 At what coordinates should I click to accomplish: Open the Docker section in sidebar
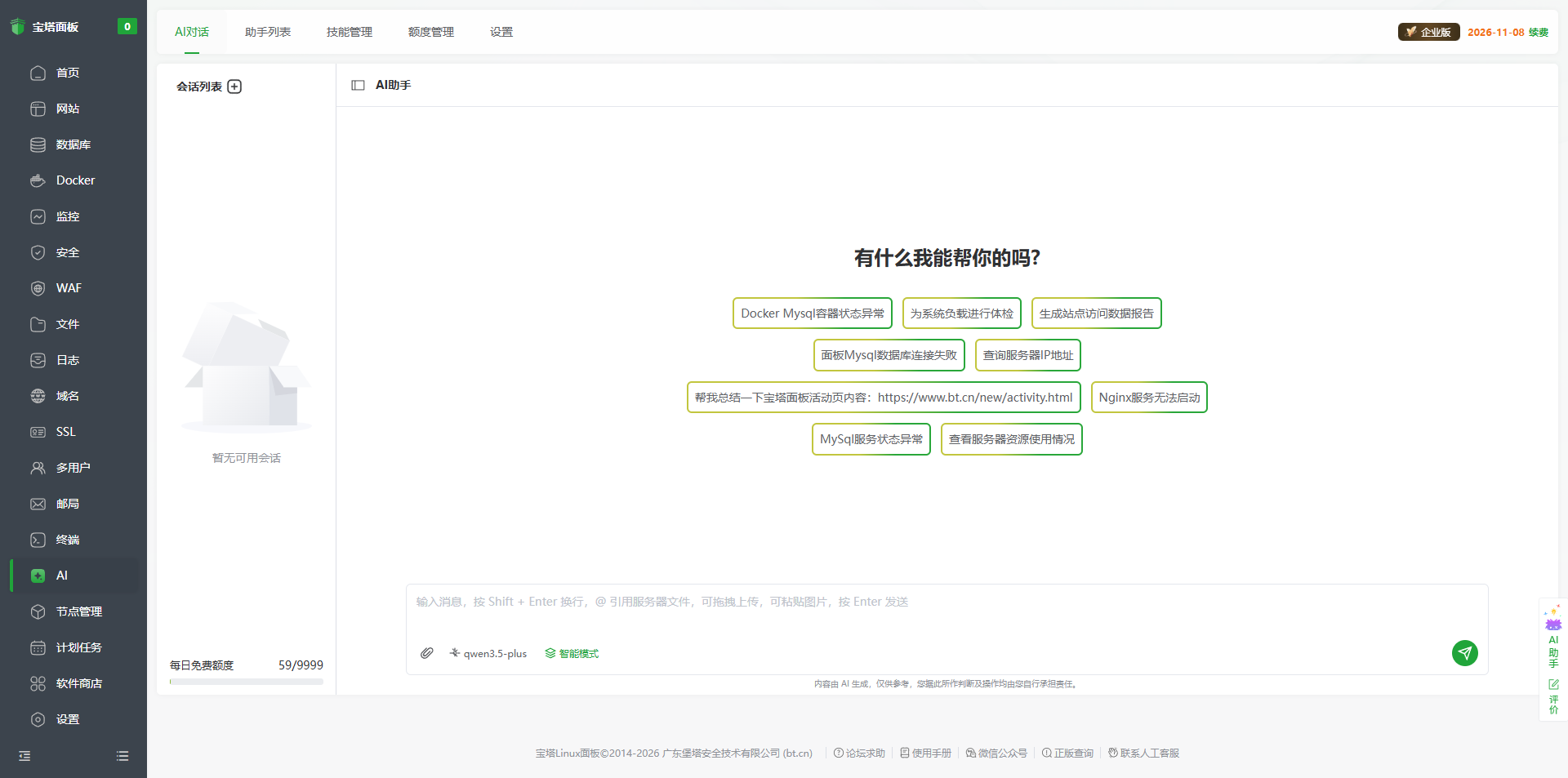[x=73, y=180]
